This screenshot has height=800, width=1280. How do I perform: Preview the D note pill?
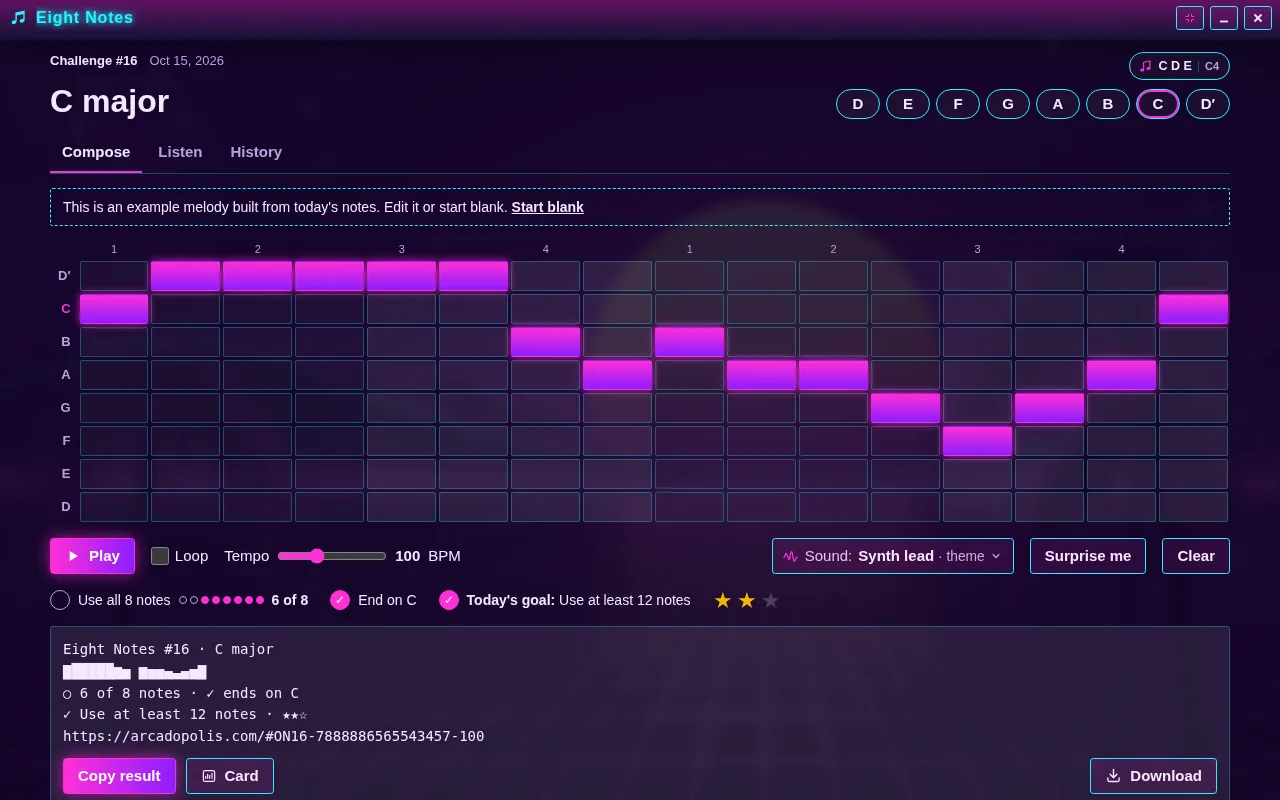[x=858, y=104]
